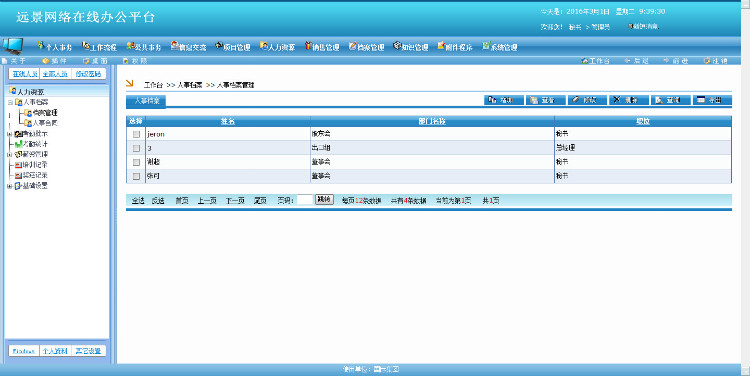The image size is (750, 376).
Task: Click the 修改 (Edit) button
Action: click(x=587, y=100)
